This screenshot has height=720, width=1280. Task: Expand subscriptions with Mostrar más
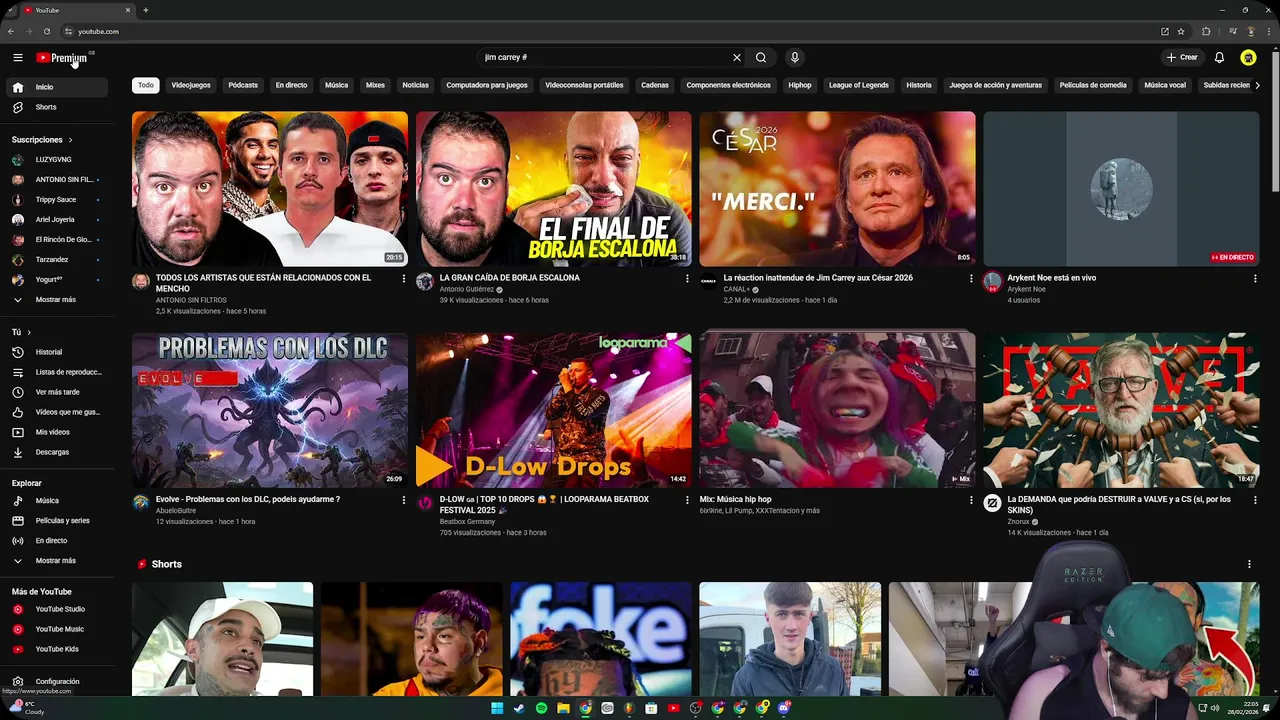click(55, 300)
